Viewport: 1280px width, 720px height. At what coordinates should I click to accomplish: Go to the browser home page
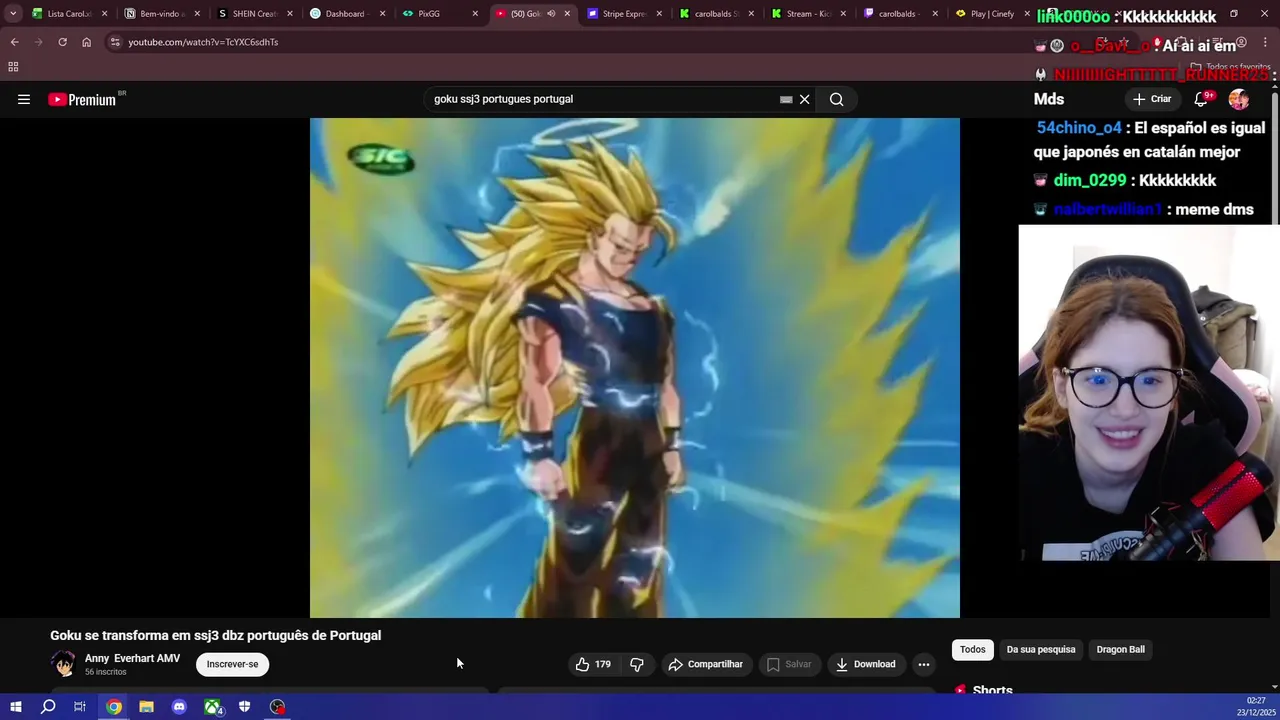click(x=86, y=42)
